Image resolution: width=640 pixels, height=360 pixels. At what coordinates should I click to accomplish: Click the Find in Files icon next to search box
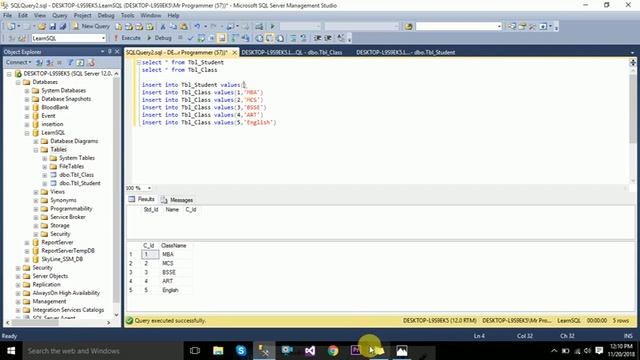409,27
